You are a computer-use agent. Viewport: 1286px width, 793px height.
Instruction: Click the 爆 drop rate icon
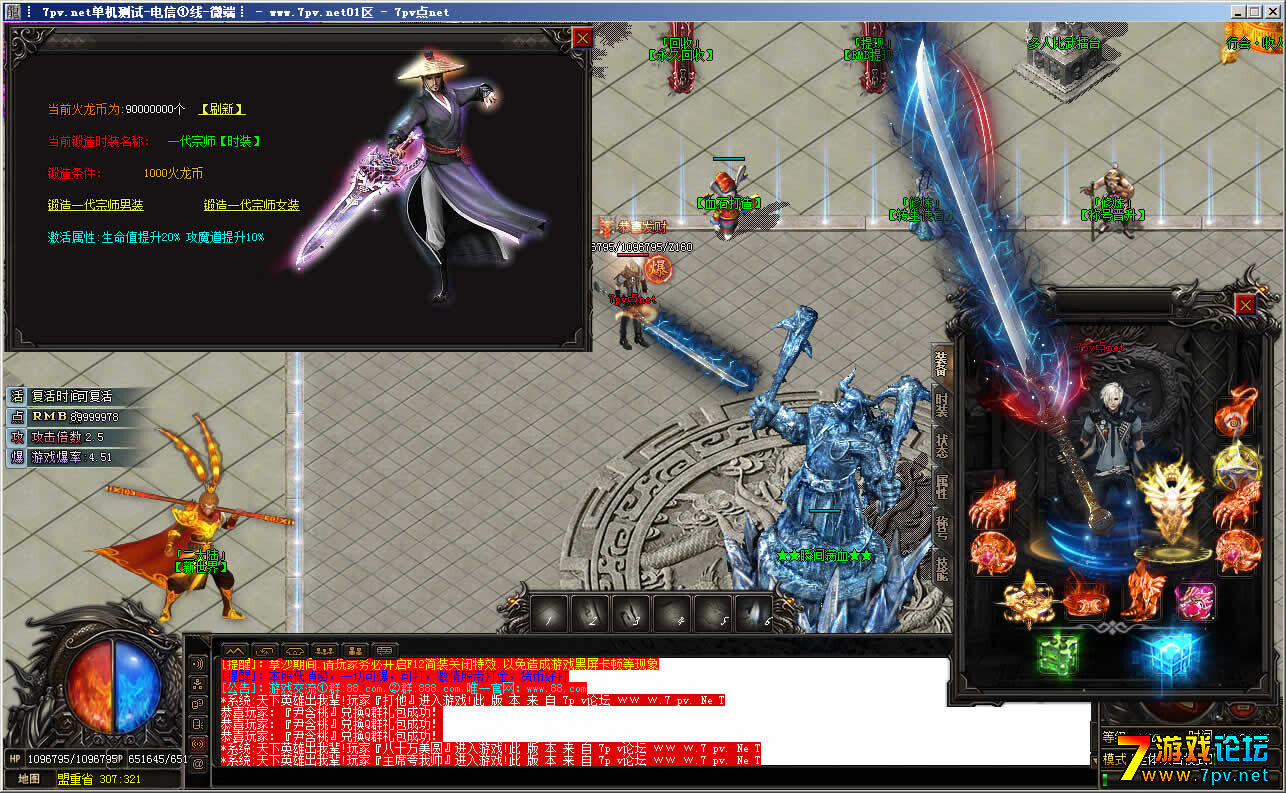tap(16, 457)
